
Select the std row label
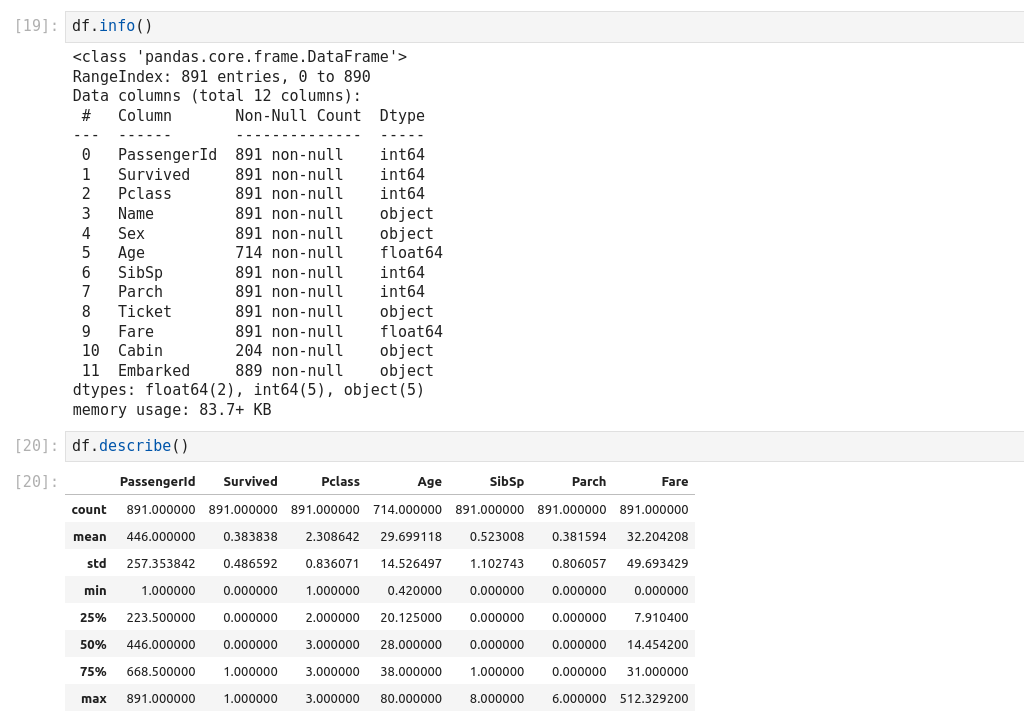(x=96, y=563)
